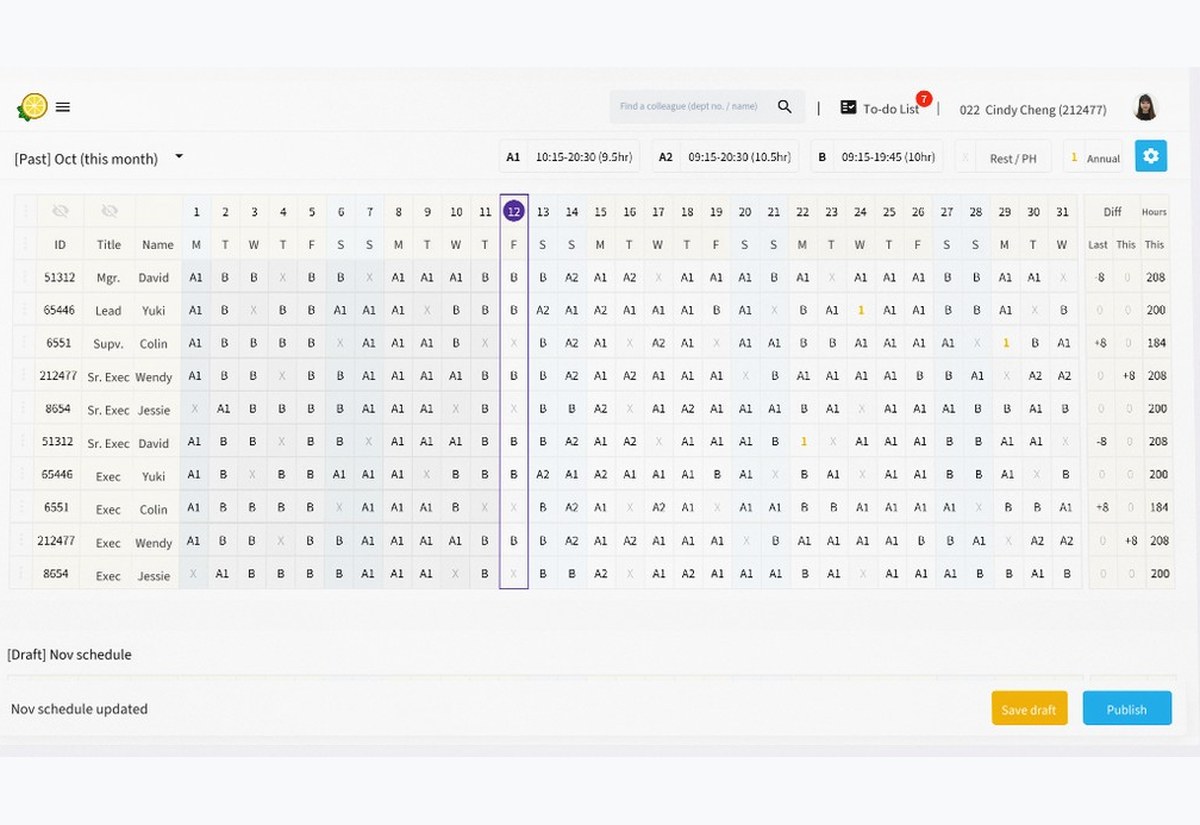
Task: Click the Title column header
Action: point(109,244)
